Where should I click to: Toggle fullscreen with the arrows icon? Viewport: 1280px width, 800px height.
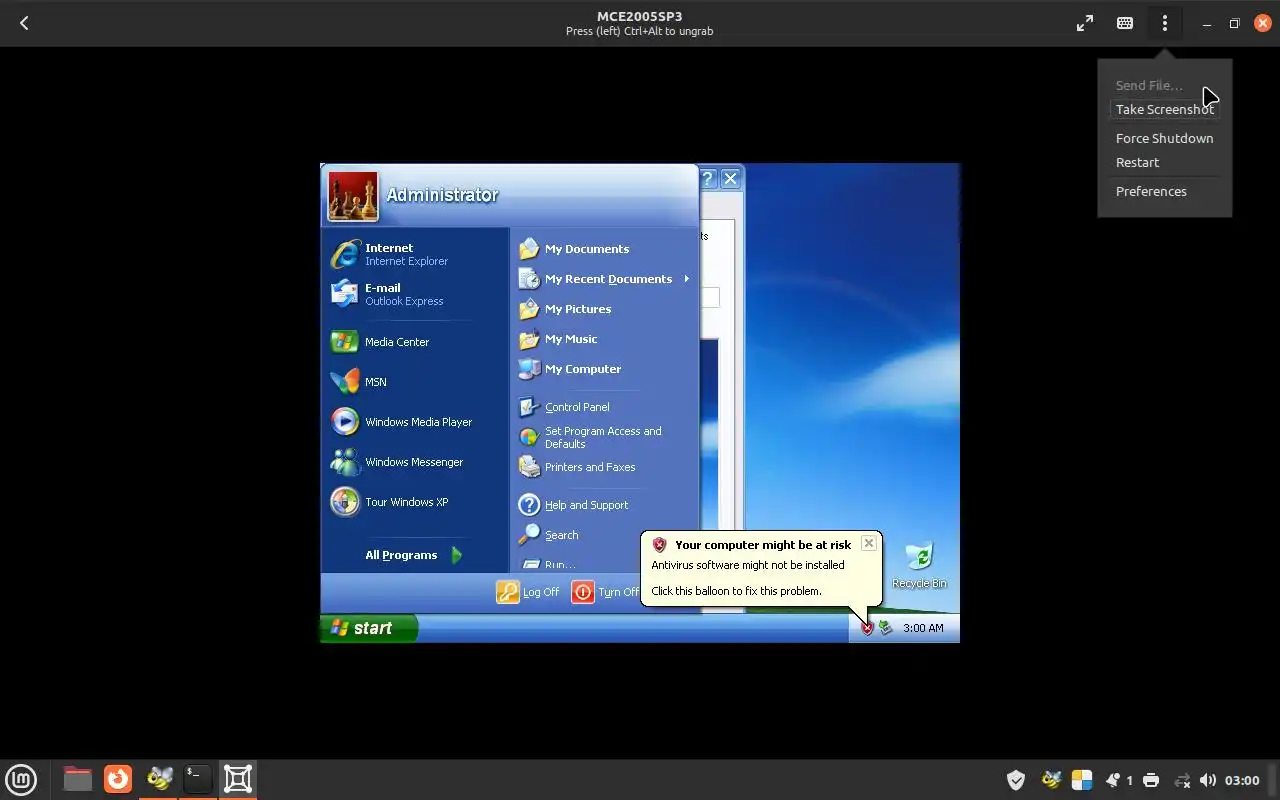[x=1085, y=23]
